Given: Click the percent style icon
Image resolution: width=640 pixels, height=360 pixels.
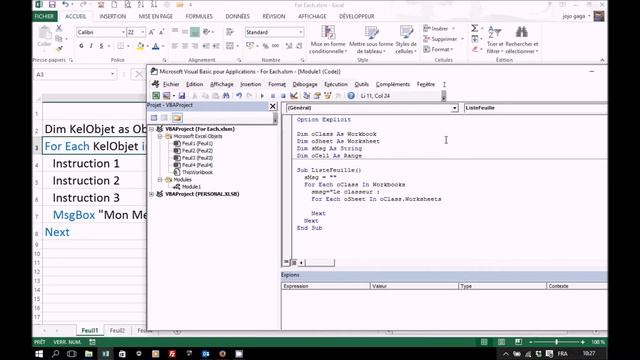Looking at the screenshot, I should coord(265,46).
